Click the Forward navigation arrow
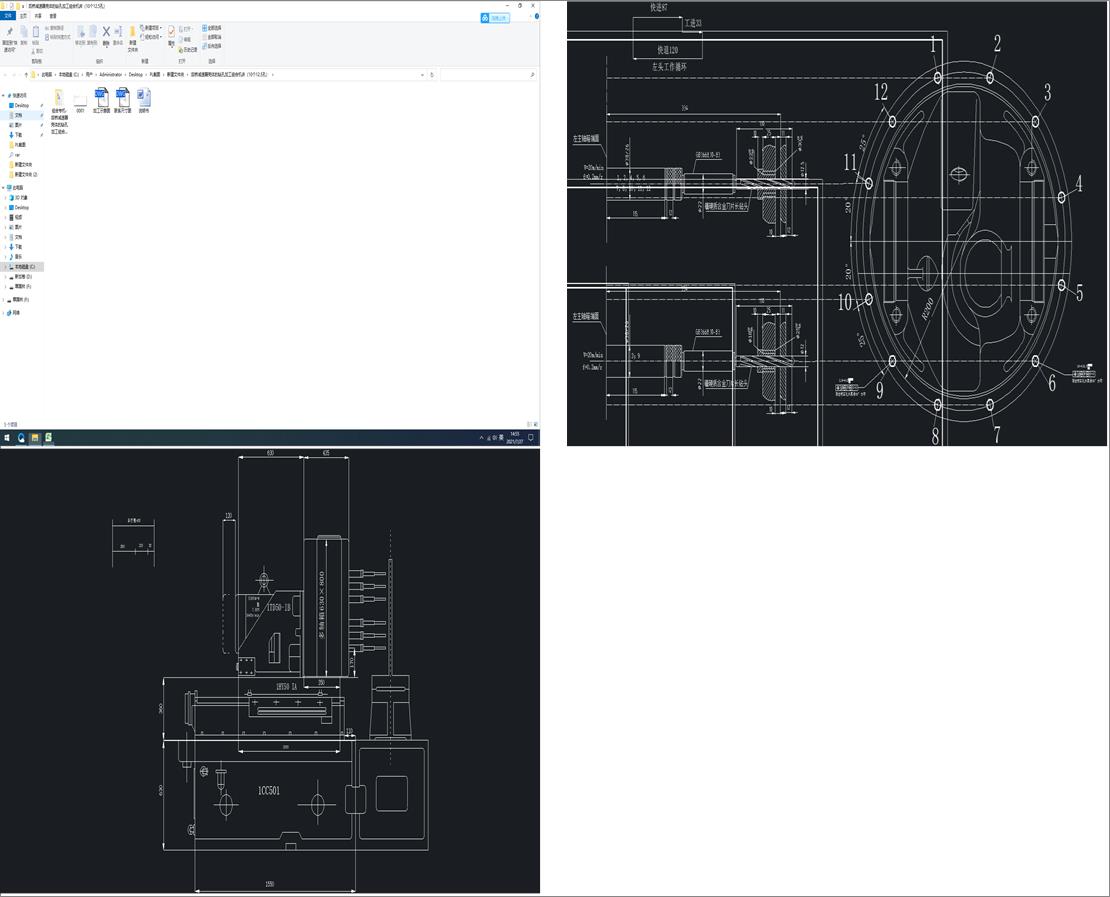 coord(14,74)
